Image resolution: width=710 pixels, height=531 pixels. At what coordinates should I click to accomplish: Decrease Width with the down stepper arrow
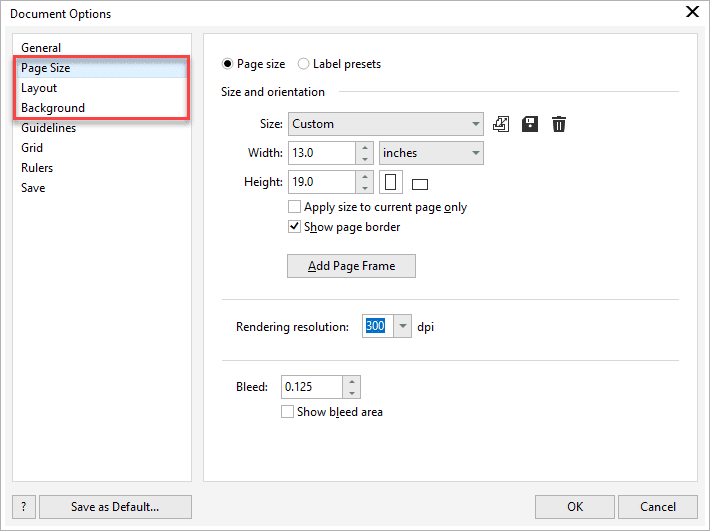click(365, 159)
